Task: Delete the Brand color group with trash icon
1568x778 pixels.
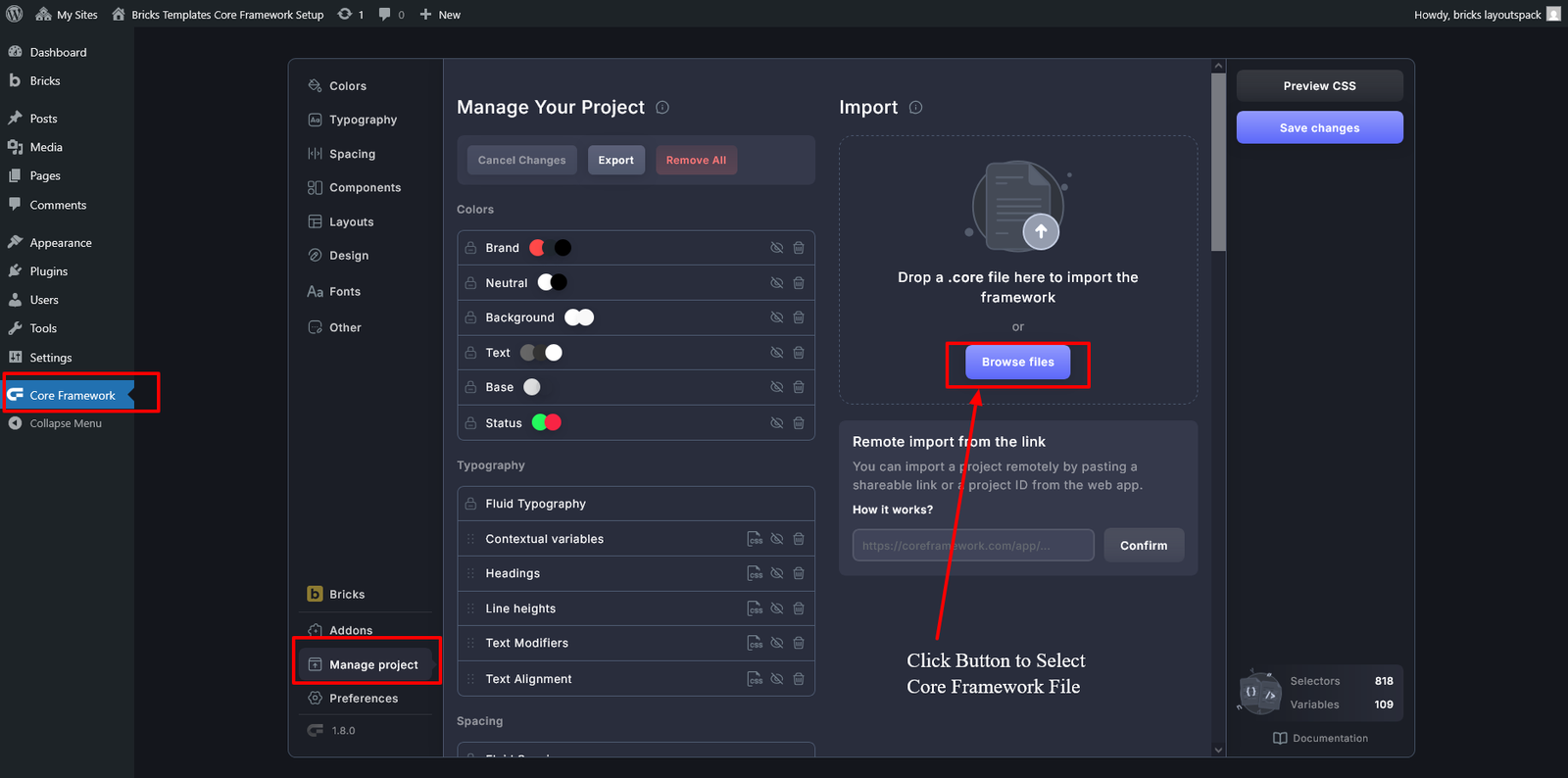Action: point(799,248)
